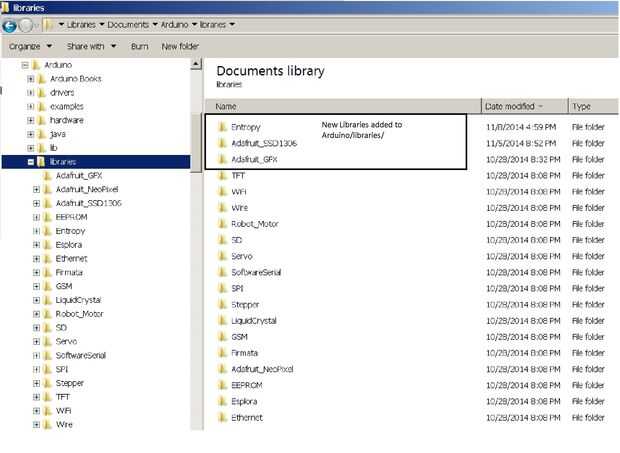Click the SoftwareSerial folder icon in file list

point(223,272)
